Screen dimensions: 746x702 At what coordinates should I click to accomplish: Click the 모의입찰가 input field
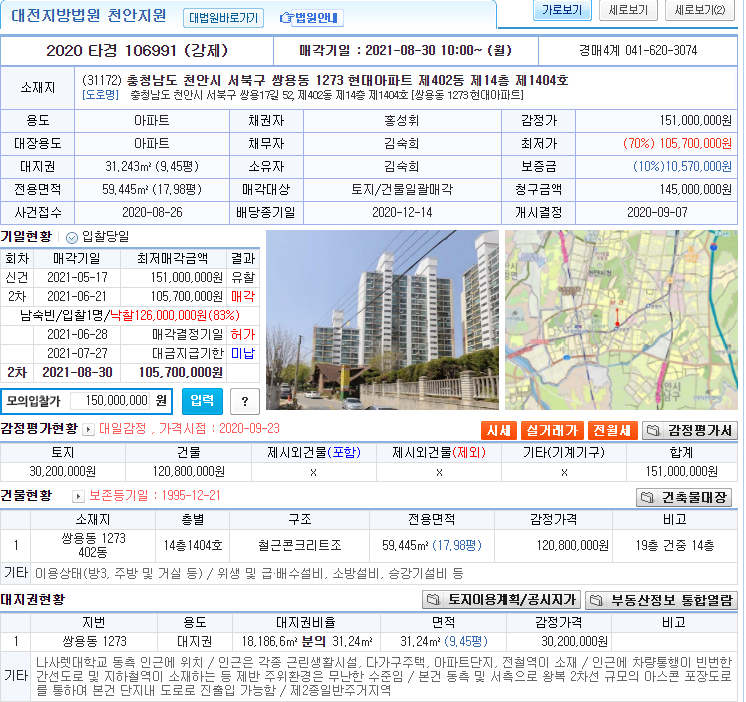(110, 400)
